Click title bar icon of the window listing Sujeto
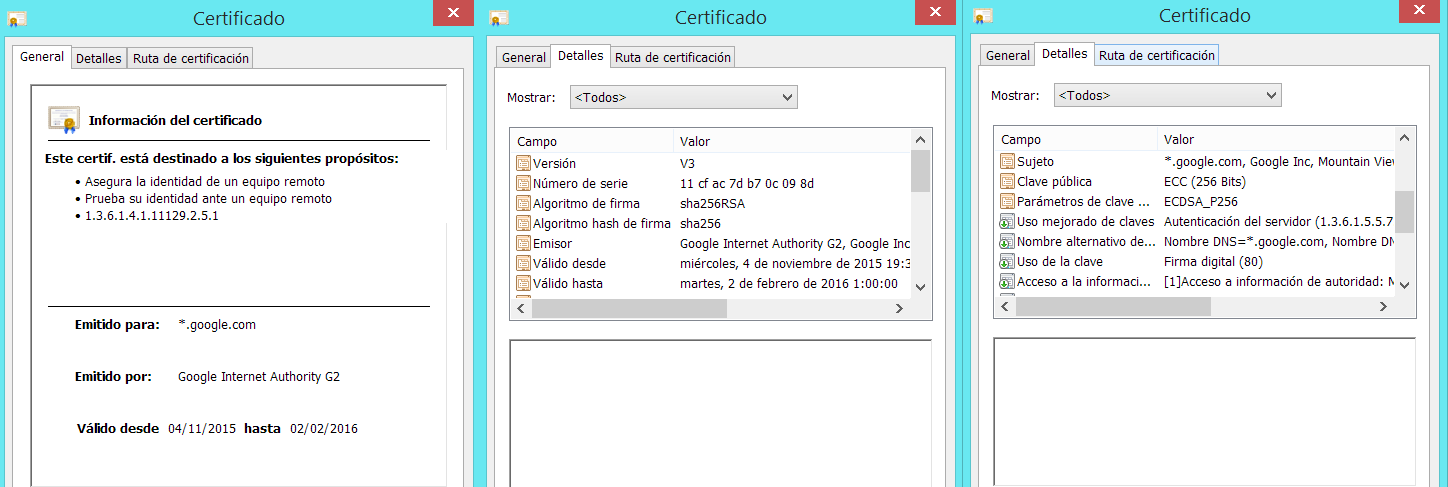This screenshot has height=487, width=1448. click(983, 18)
